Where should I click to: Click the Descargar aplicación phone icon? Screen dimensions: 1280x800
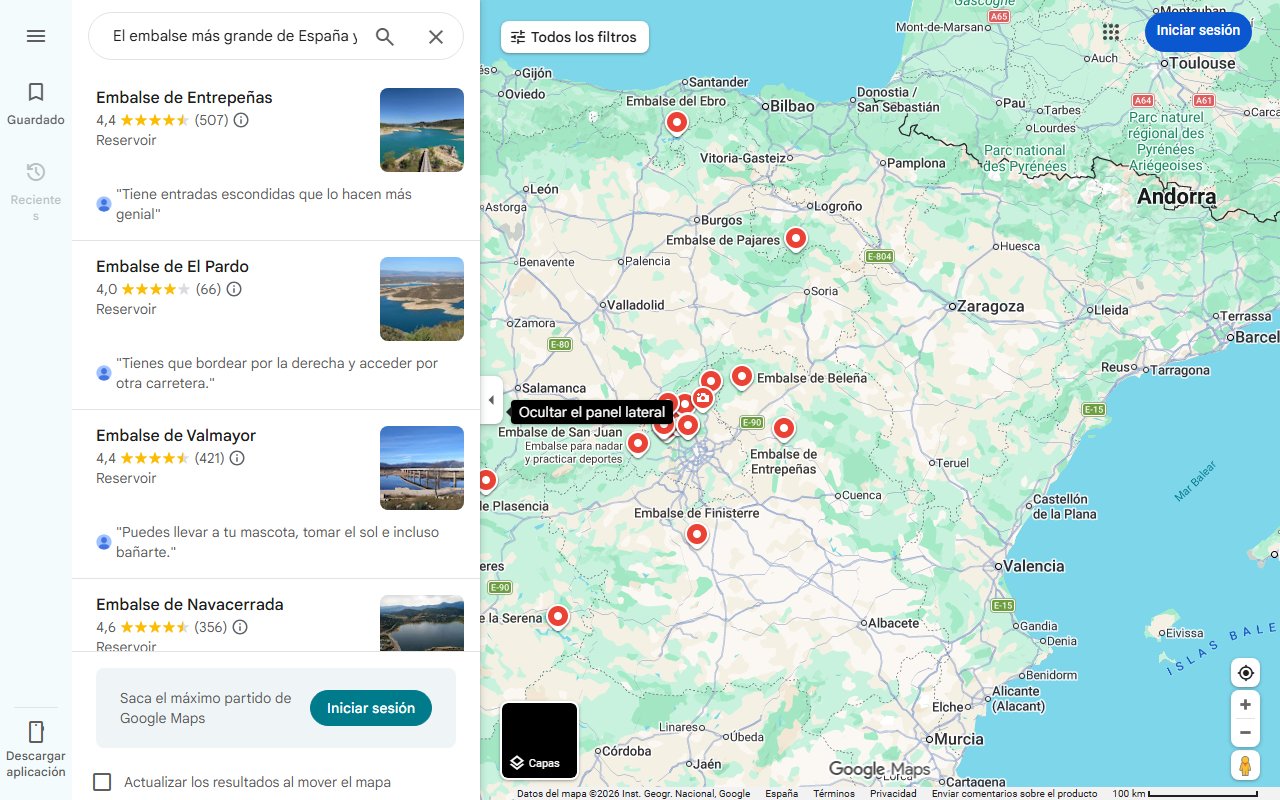(x=36, y=732)
